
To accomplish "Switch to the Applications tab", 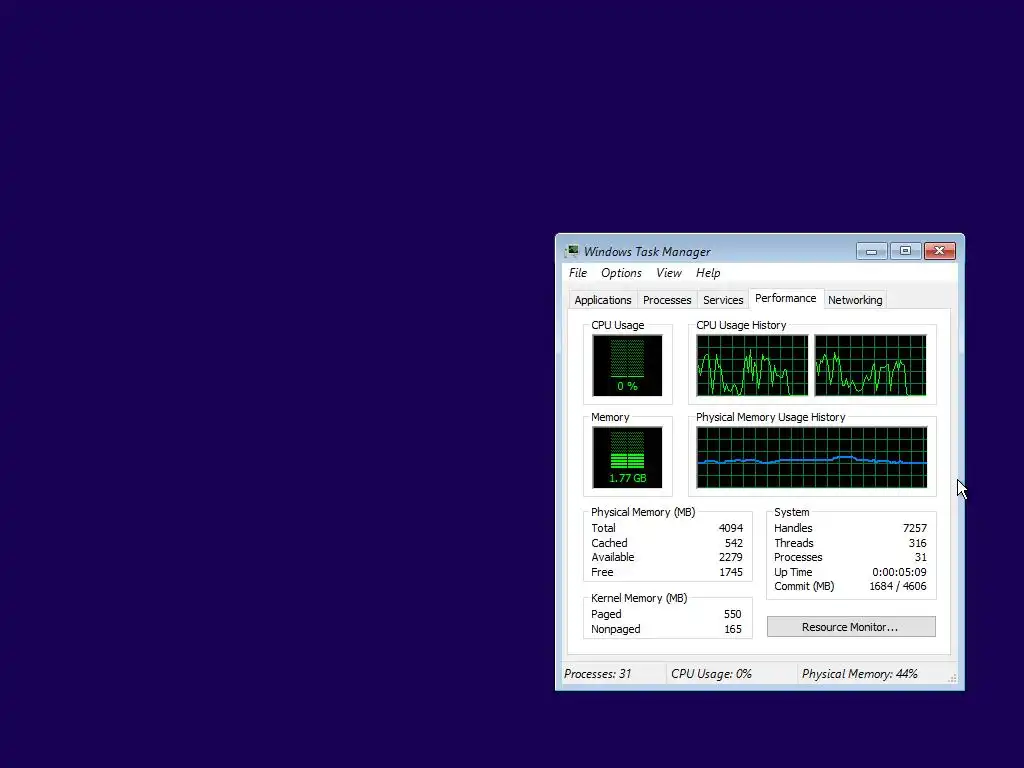I will [x=603, y=300].
